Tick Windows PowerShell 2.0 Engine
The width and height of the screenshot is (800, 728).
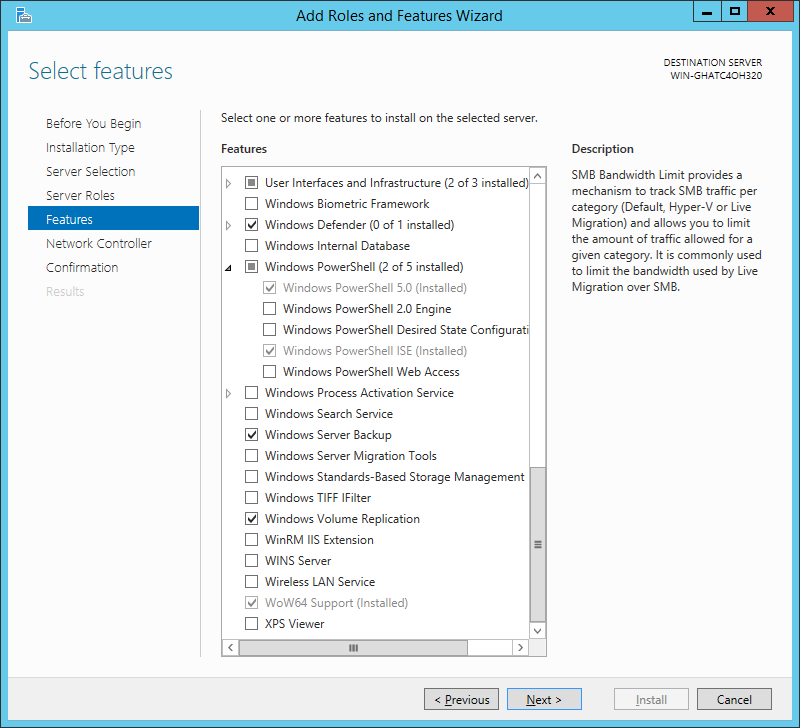click(x=269, y=309)
